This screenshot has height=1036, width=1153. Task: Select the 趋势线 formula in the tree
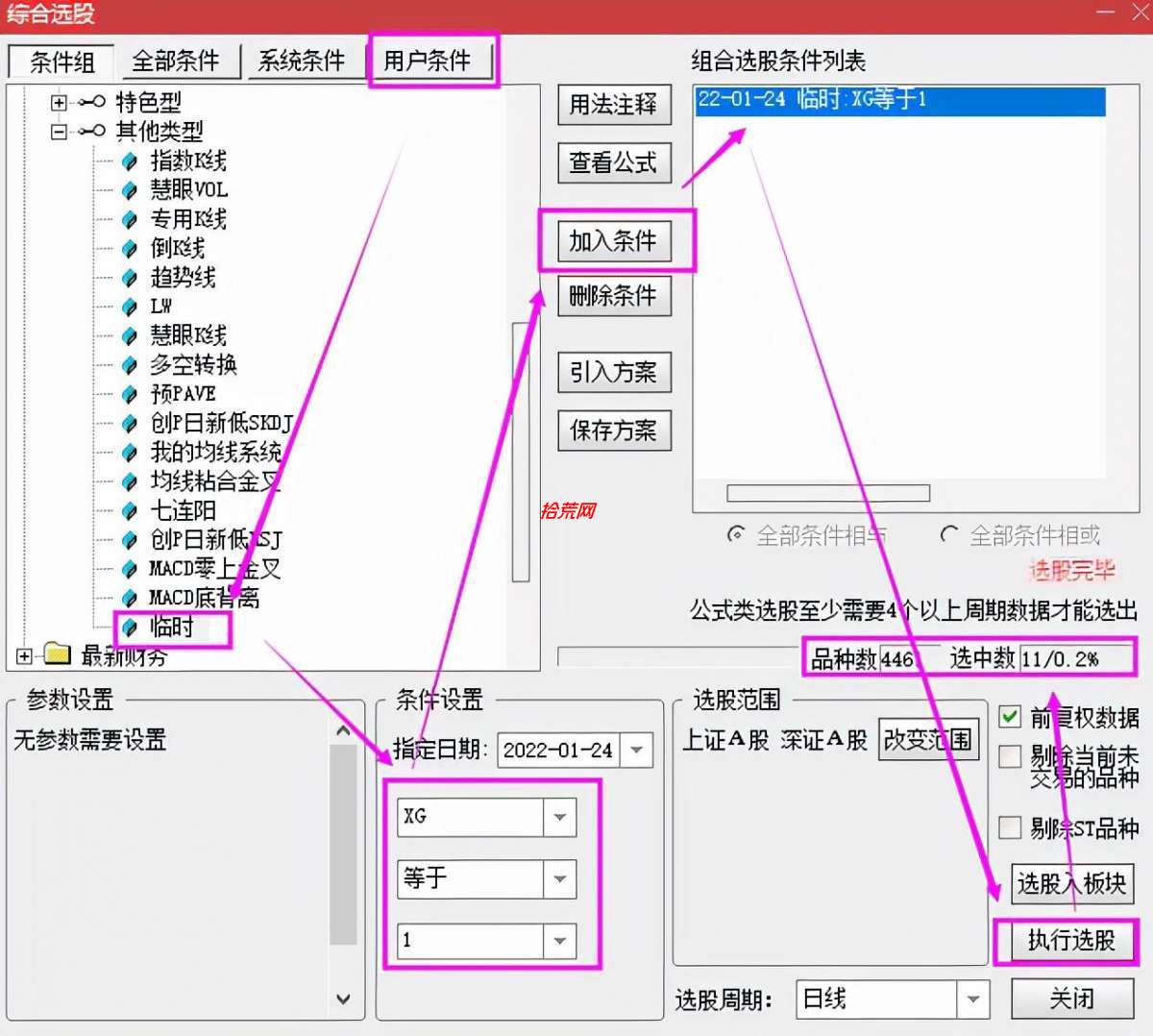click(183, 278)
